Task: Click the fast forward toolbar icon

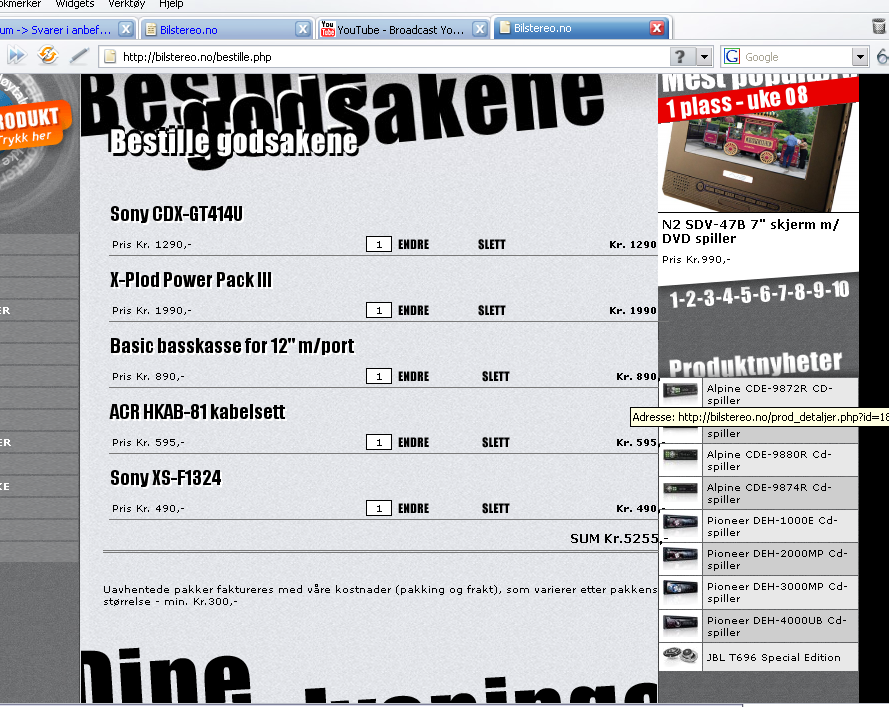Action: [16, 56]
